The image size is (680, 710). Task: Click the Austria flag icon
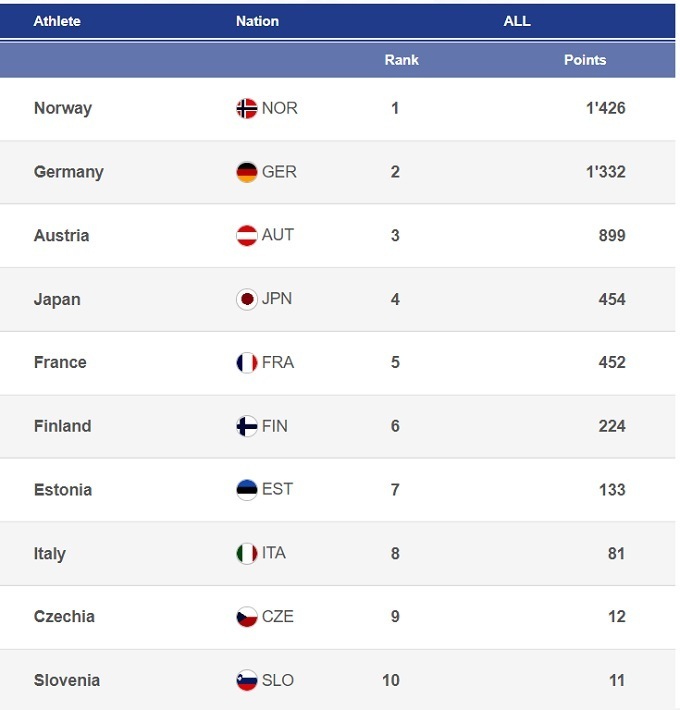pyautogui.click(x=247, y=236)
